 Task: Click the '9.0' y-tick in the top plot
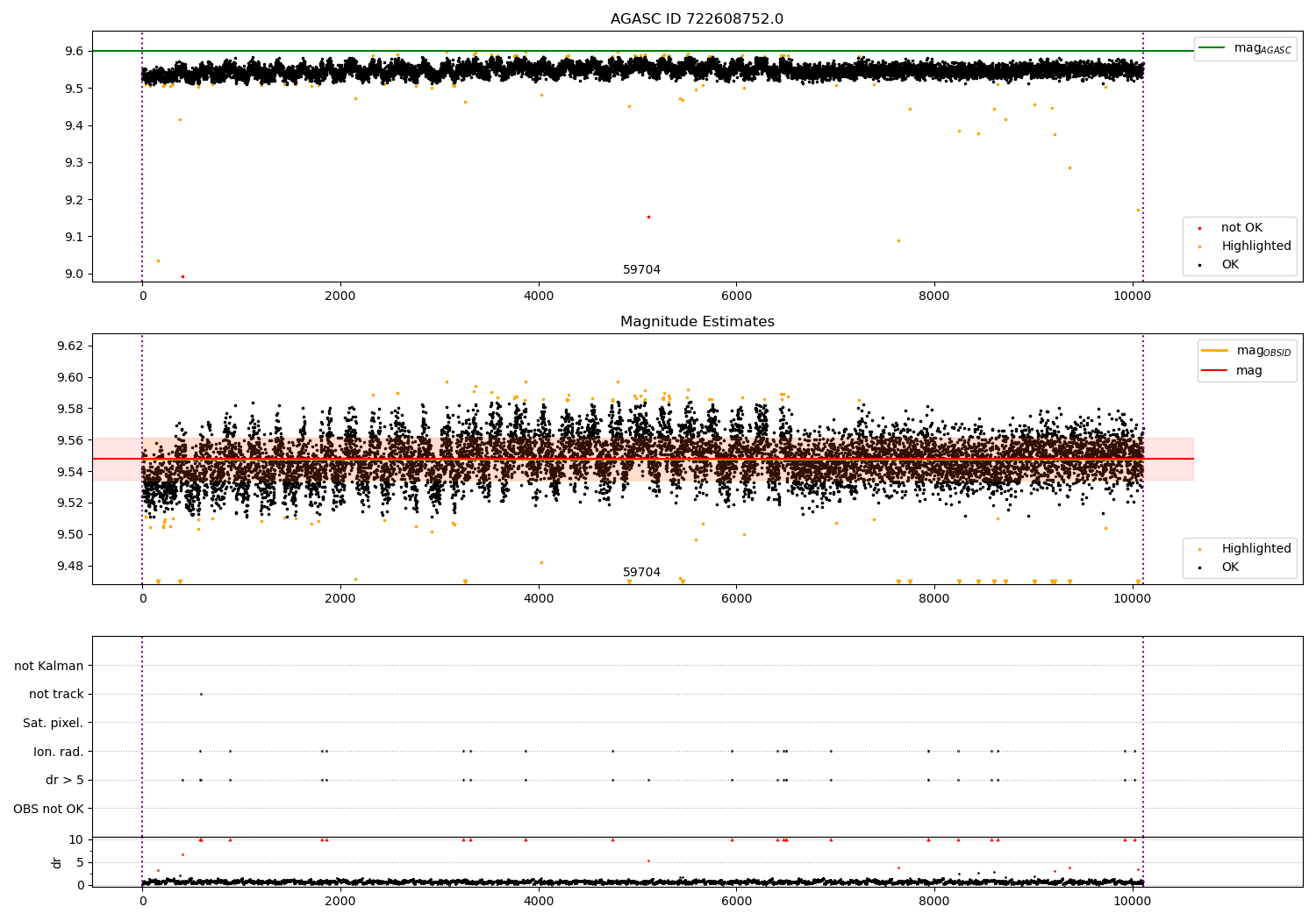point(75,275)
